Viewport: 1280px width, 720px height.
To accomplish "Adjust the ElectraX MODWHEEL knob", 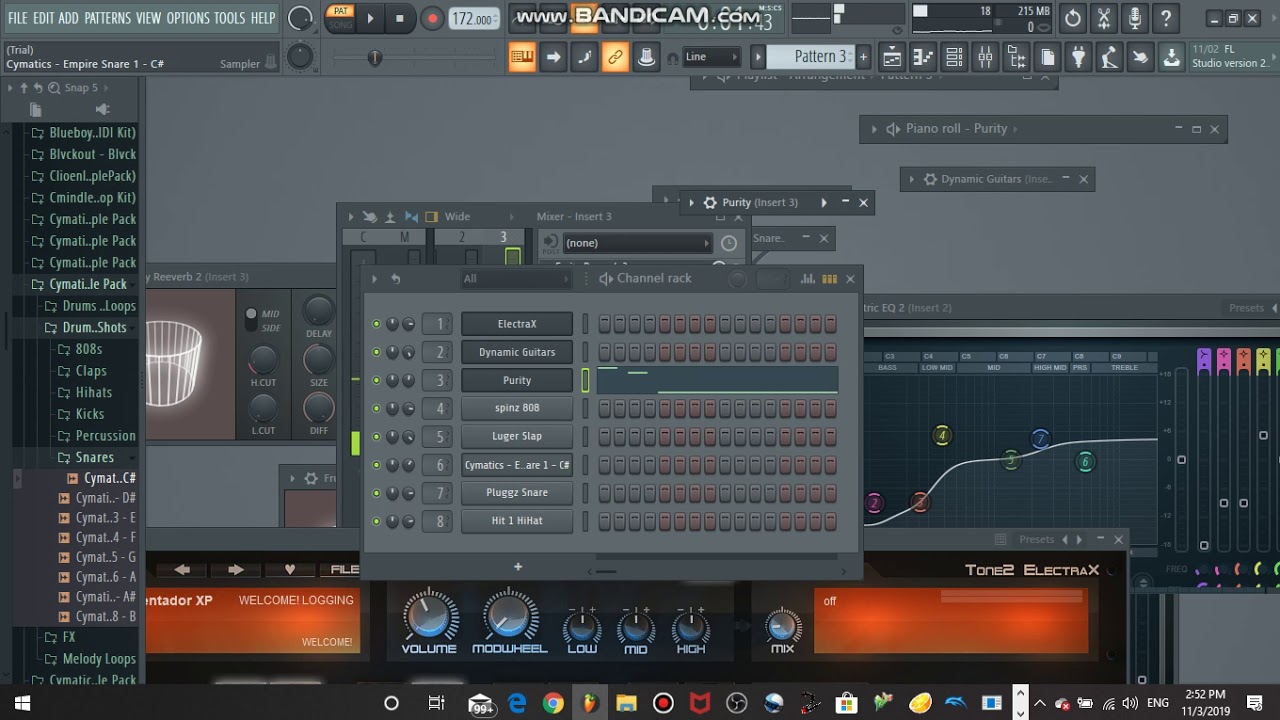I will 510,614.
